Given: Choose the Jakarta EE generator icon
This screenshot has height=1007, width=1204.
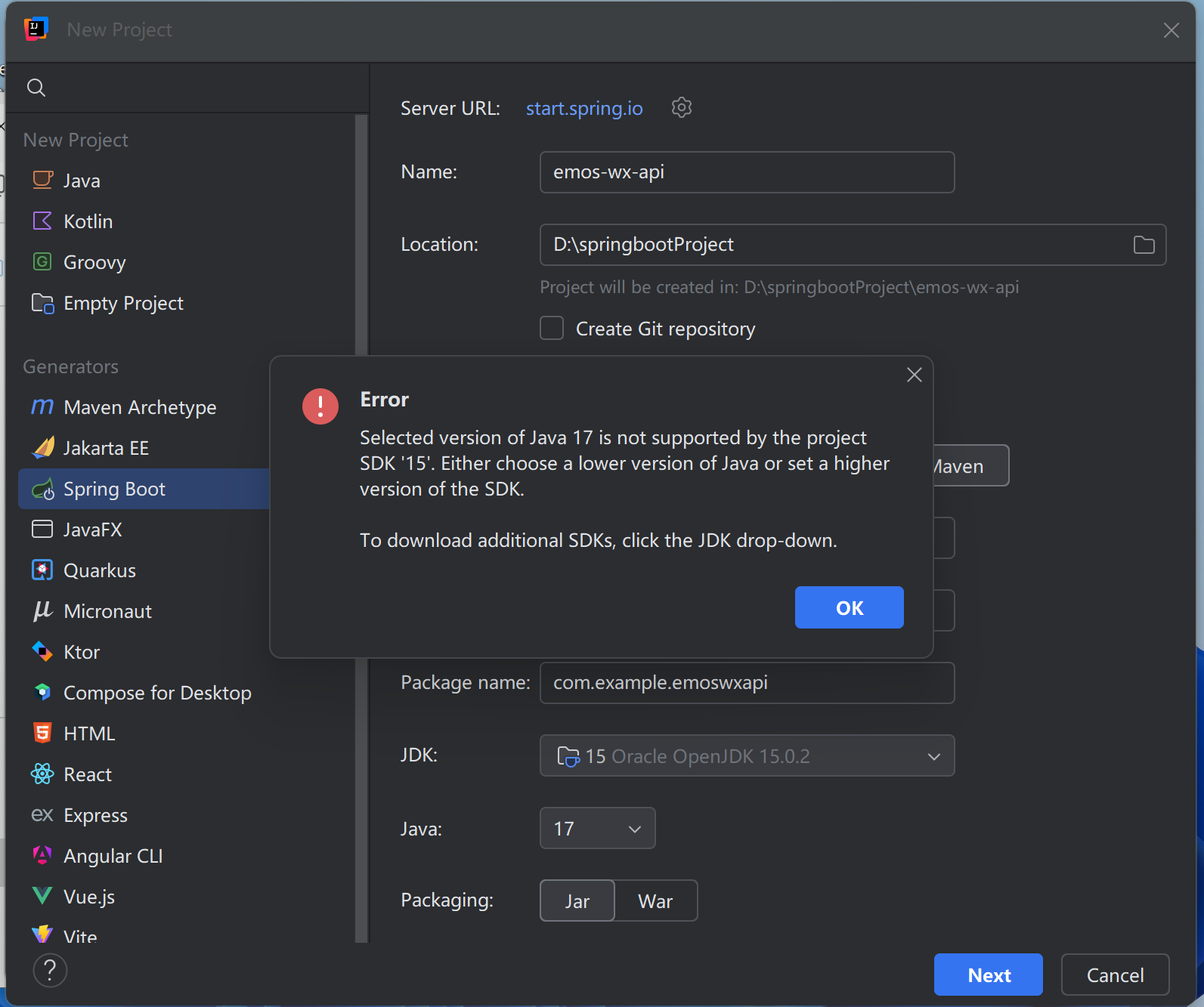Looking at the screenshot, I should pos(43,447).
